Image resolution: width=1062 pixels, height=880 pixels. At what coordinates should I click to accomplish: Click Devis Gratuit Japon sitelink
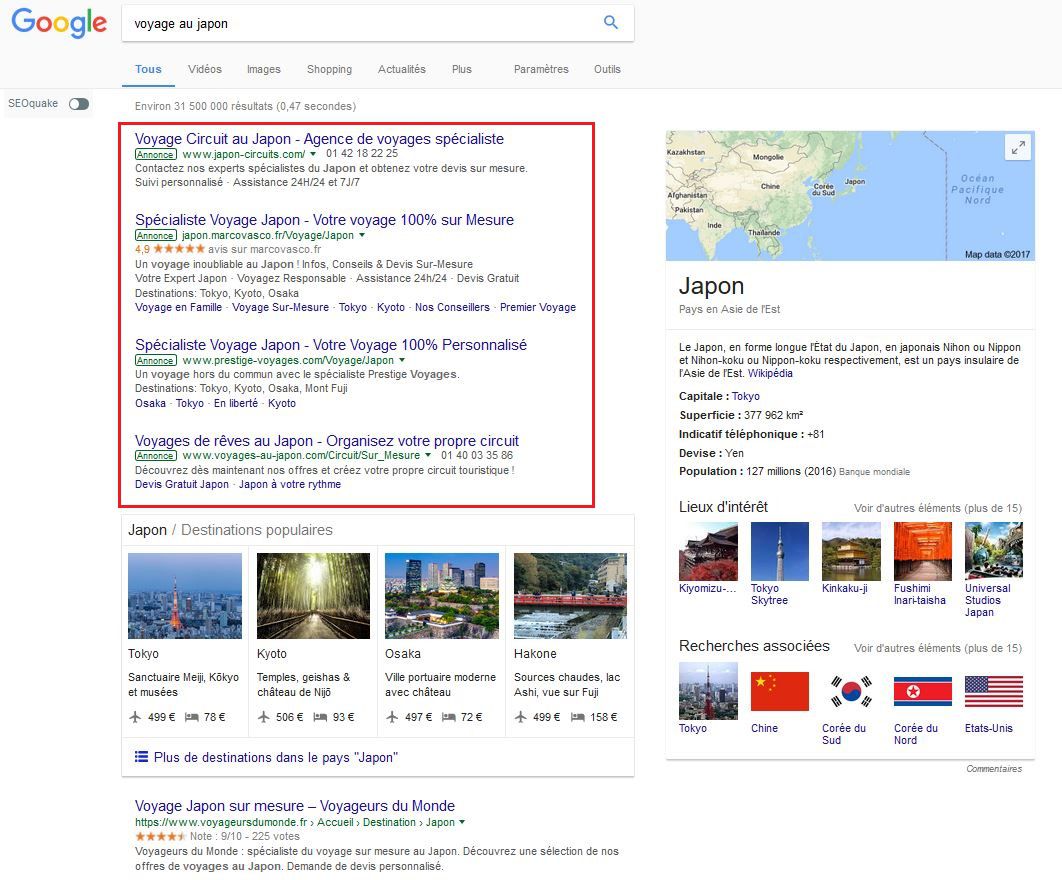(182, 484)
